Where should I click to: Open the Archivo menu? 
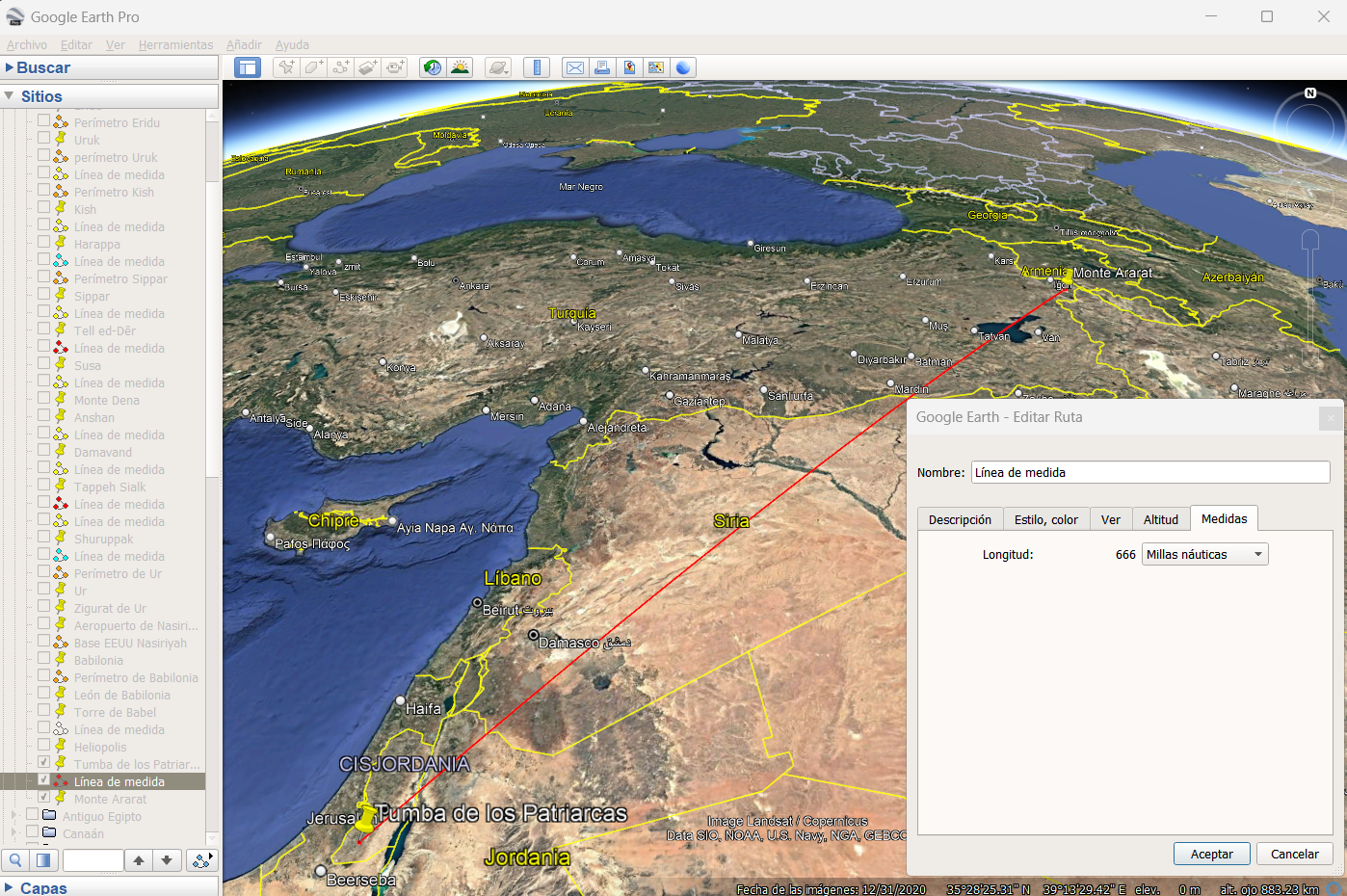[x=27, y=44]
